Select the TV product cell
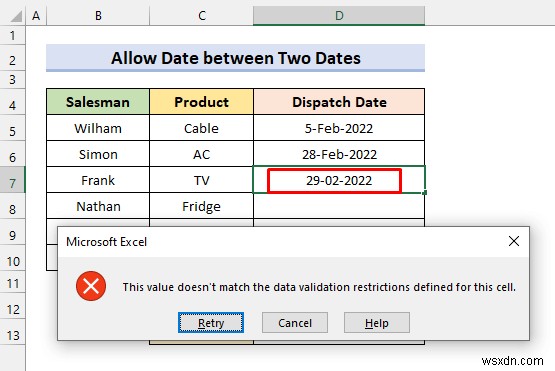 [201, 180]
